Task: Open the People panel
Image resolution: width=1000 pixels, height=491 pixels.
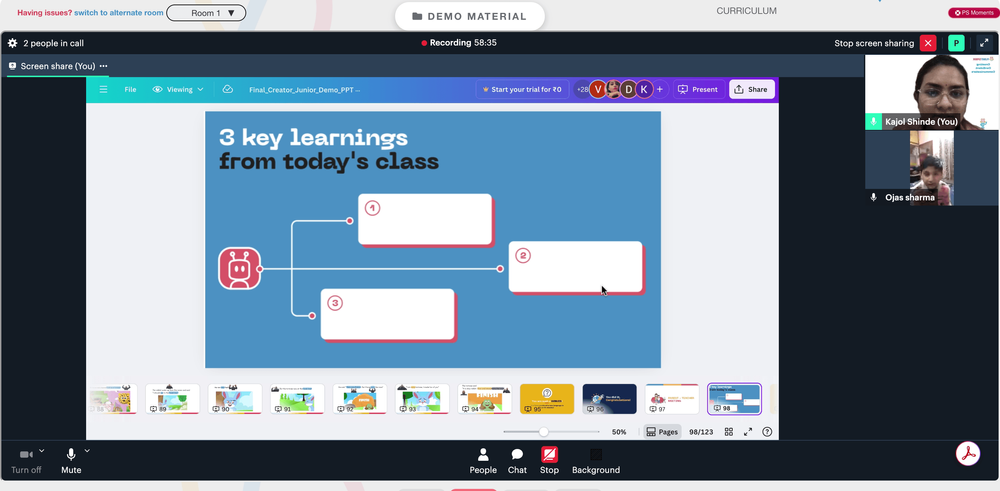Action: click(x=483, y=460)
